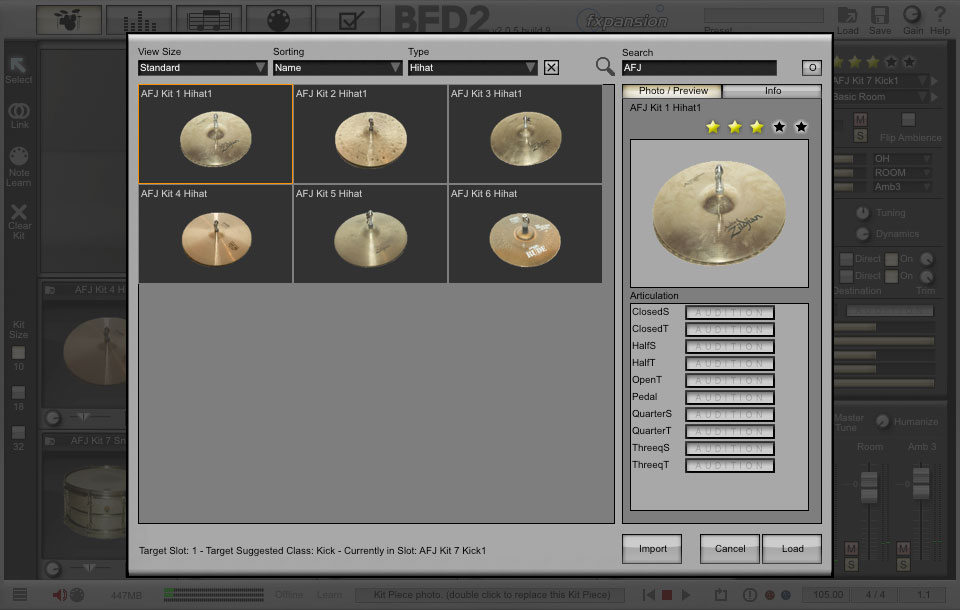Click the MIDI connector icon in status bar
Screen dimensions: 960x610
pyautogui.click(x=78, y=595)
